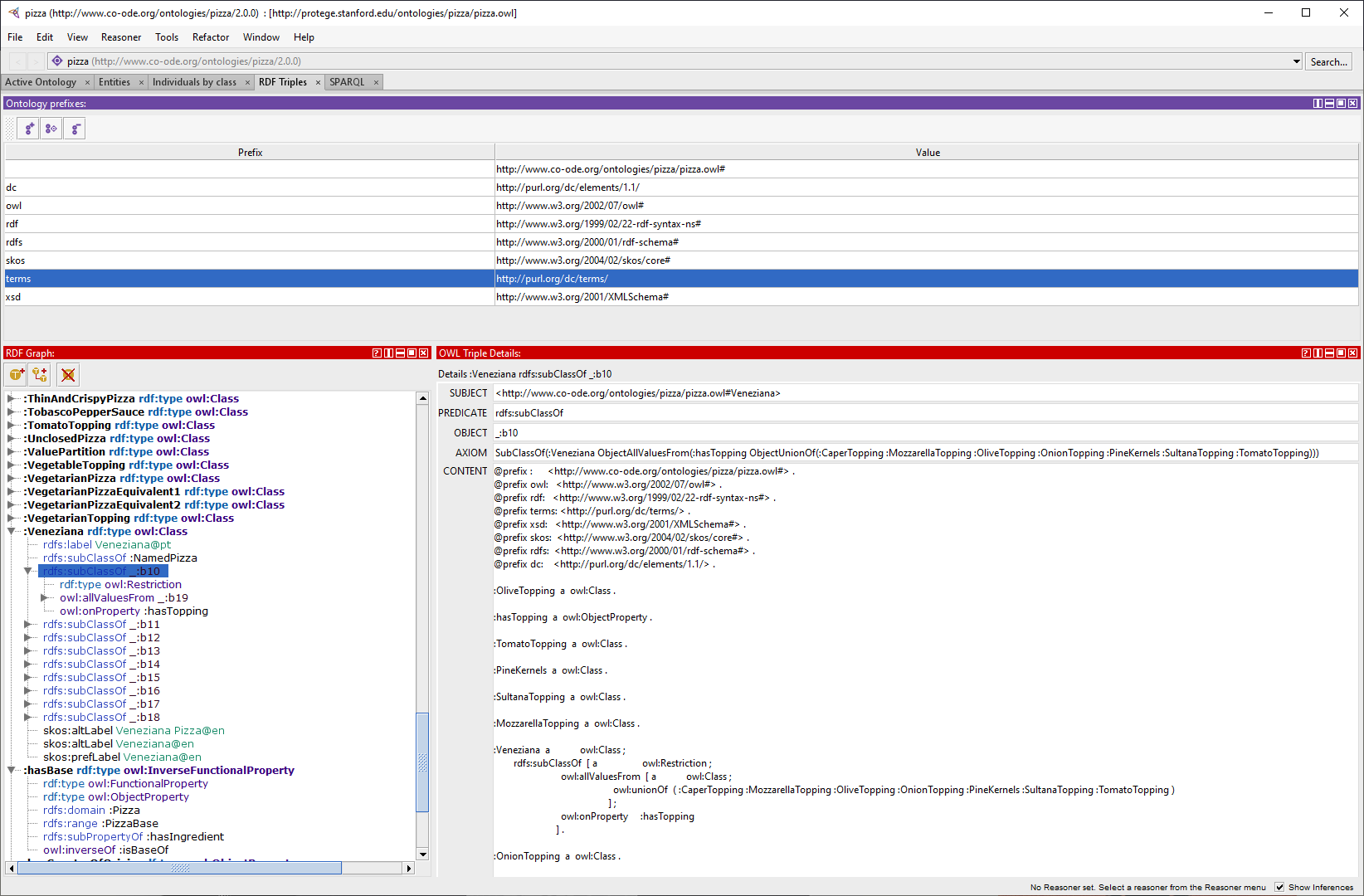Expand the :ThinAndCrispyPizza node
Screen dimensions: 1364x896
pos(12,398)
